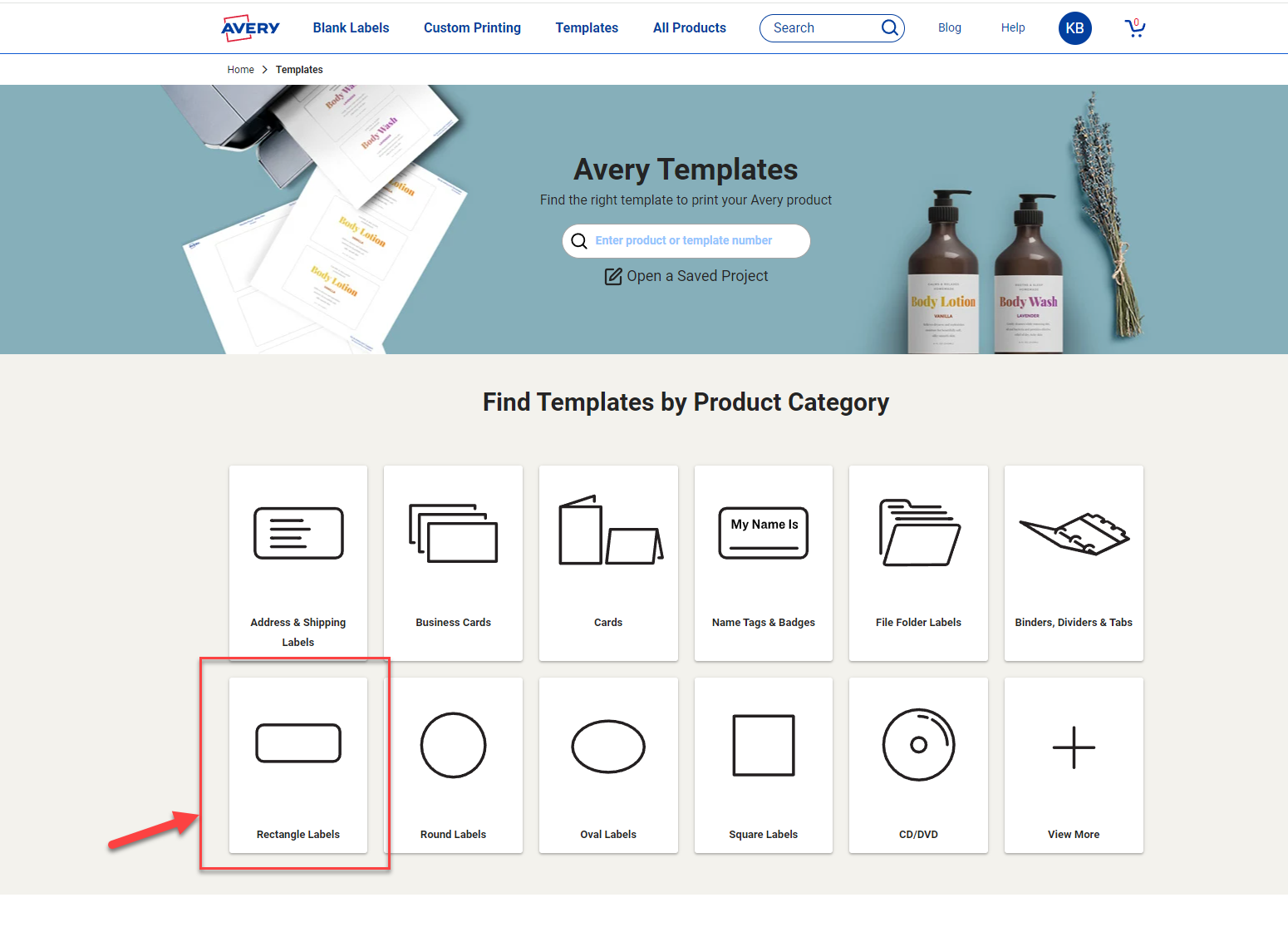This screenshot has width=1288, height=937.
Task: Select the Name Tags & Badges icon
Action: pos(764,533)
